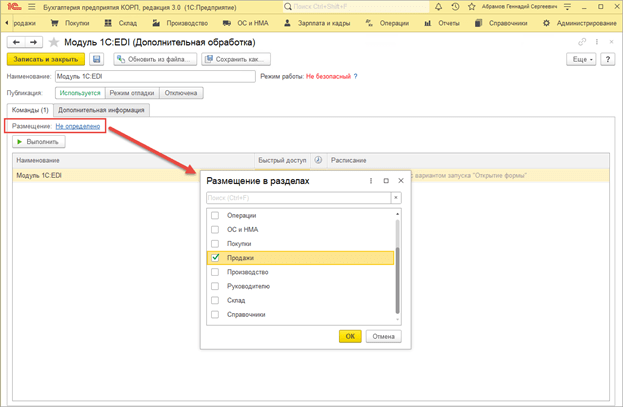This screenshot has width=624, height=408.
Task: Open Покупки section
Action: 70,23
